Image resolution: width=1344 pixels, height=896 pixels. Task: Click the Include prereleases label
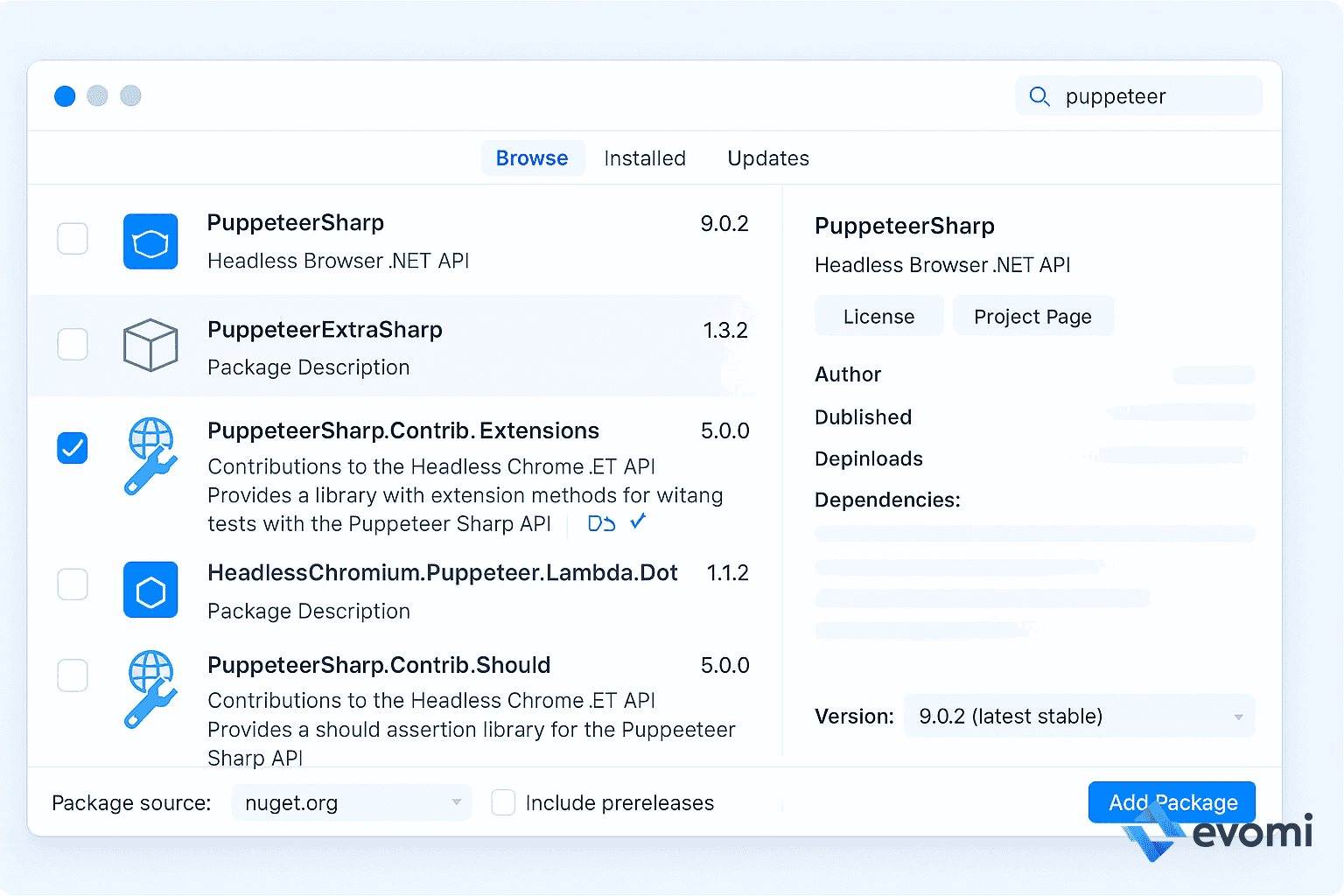(619, 803)
